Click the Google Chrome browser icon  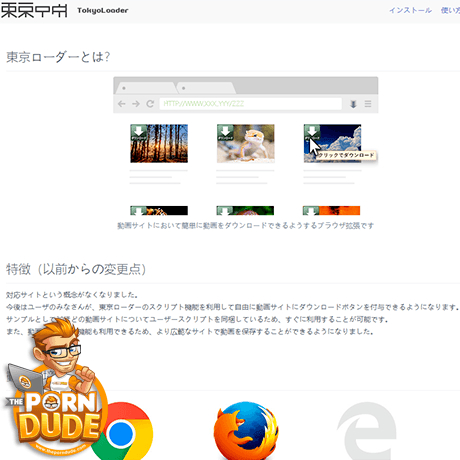pos(123,432)
